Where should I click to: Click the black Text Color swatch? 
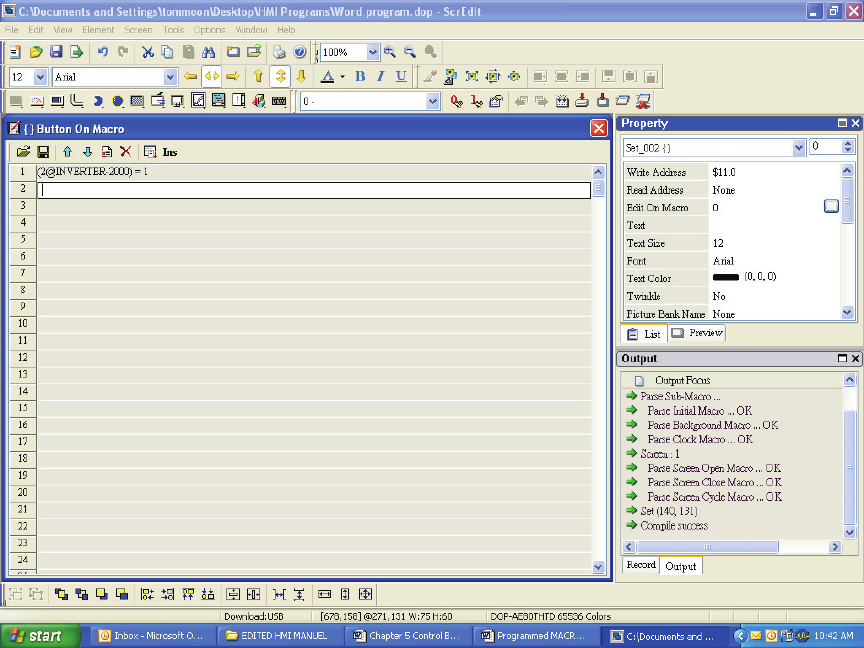(x=725, y=277)
